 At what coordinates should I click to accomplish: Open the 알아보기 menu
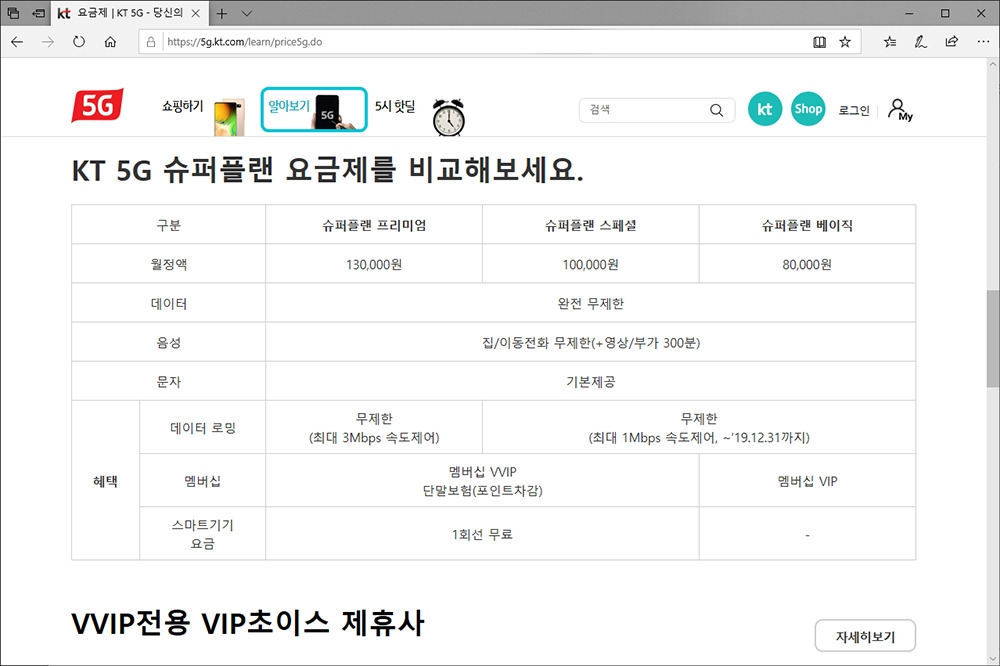(314, 110)
